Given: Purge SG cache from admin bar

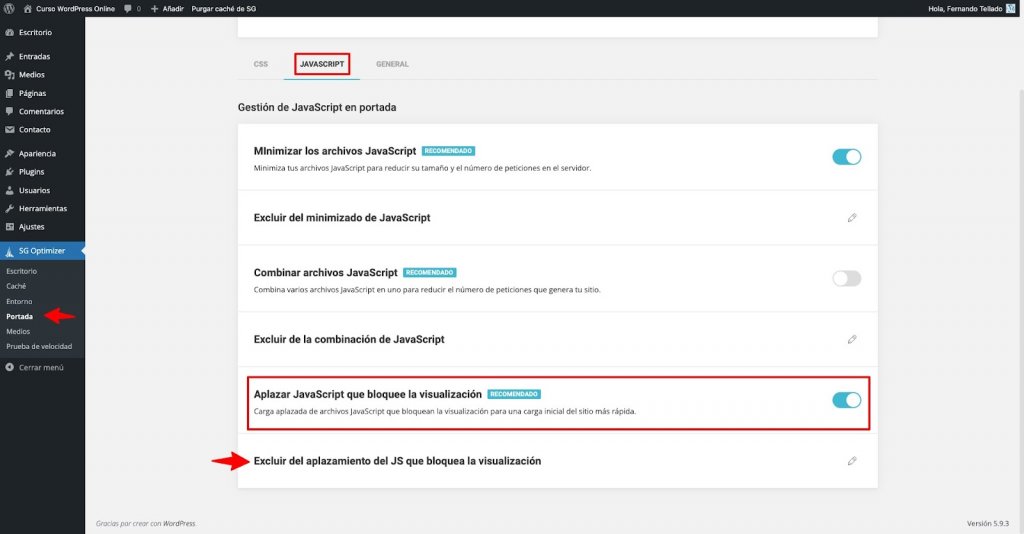Looking at the screenshot, I should pos(223,8).
